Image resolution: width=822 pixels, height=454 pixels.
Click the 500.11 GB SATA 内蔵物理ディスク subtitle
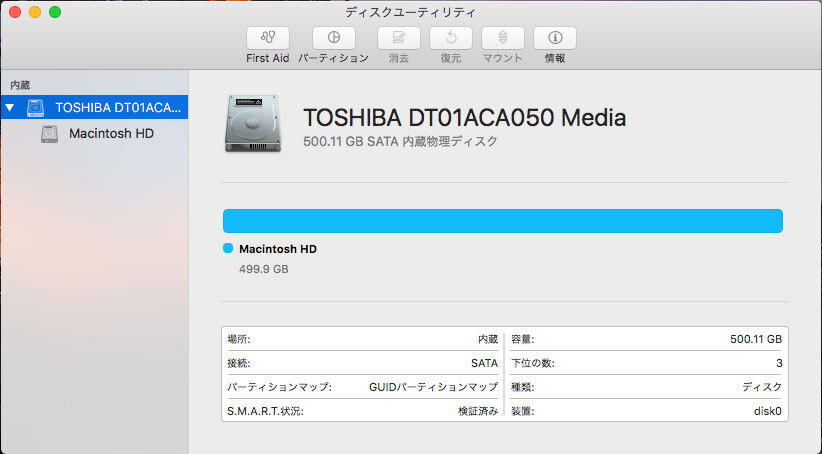point(400,141)
